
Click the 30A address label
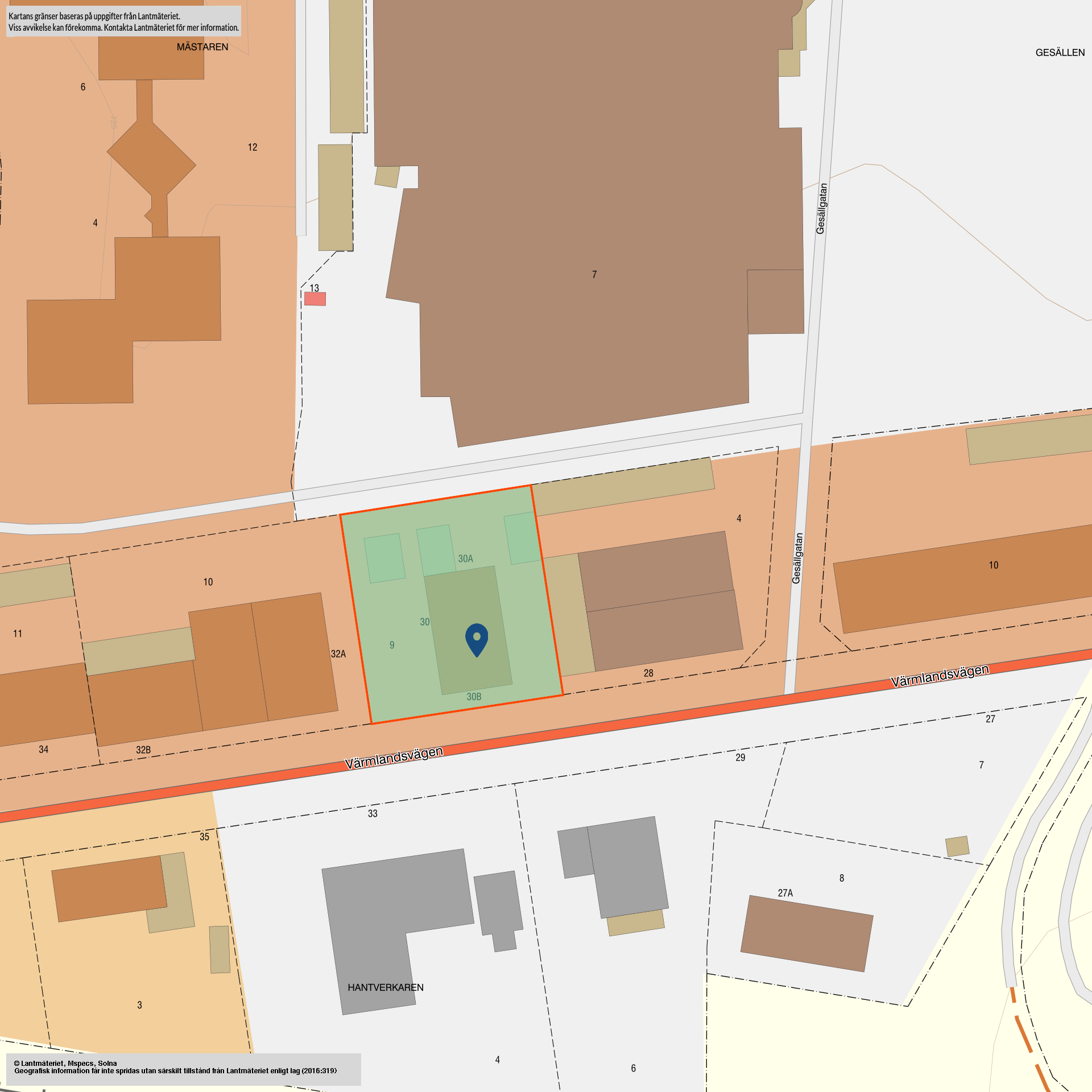pyautogui.click(x=465, y=559)
